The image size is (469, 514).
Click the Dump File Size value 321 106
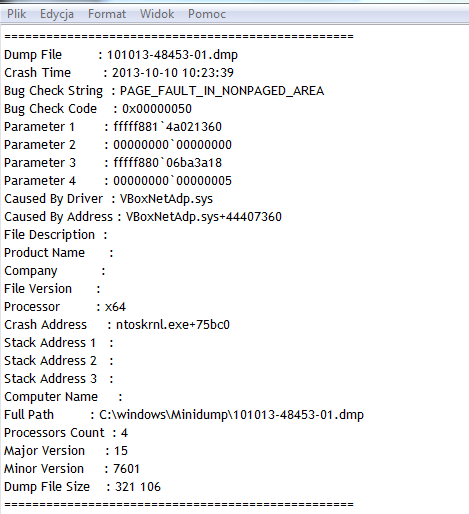pos(138,487)
